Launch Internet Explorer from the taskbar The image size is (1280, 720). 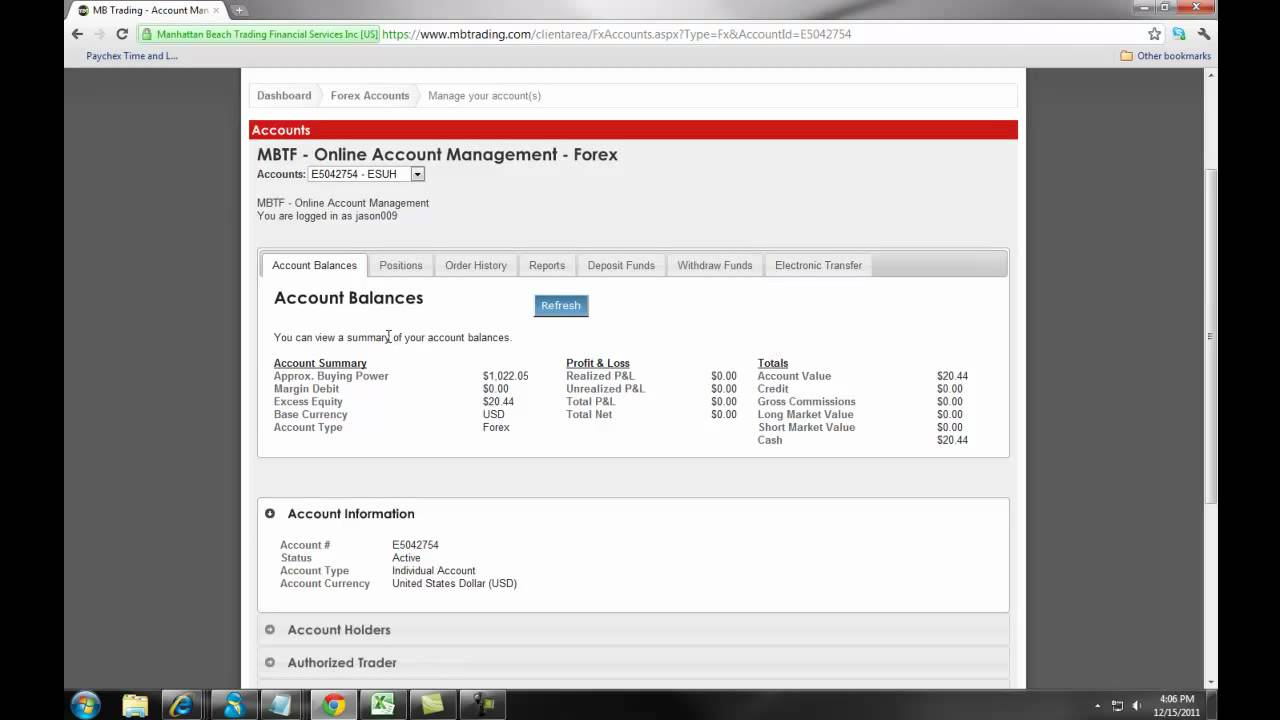(182, 705)
